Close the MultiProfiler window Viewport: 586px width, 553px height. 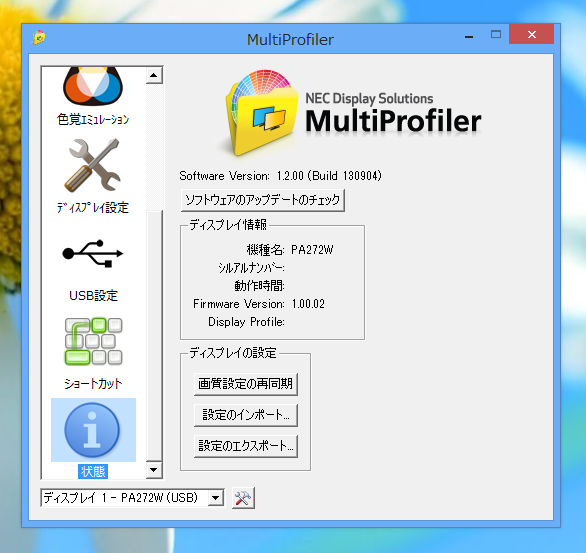(x=531, y=35)
